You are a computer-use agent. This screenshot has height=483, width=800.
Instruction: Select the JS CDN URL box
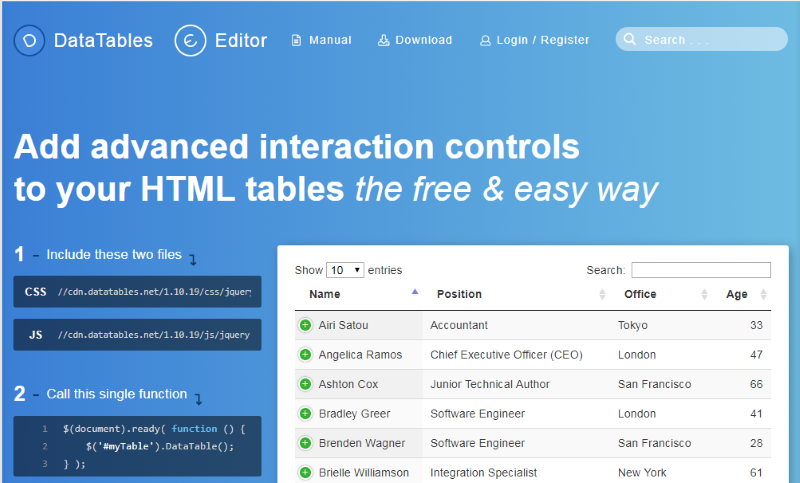tap(137, 335)
